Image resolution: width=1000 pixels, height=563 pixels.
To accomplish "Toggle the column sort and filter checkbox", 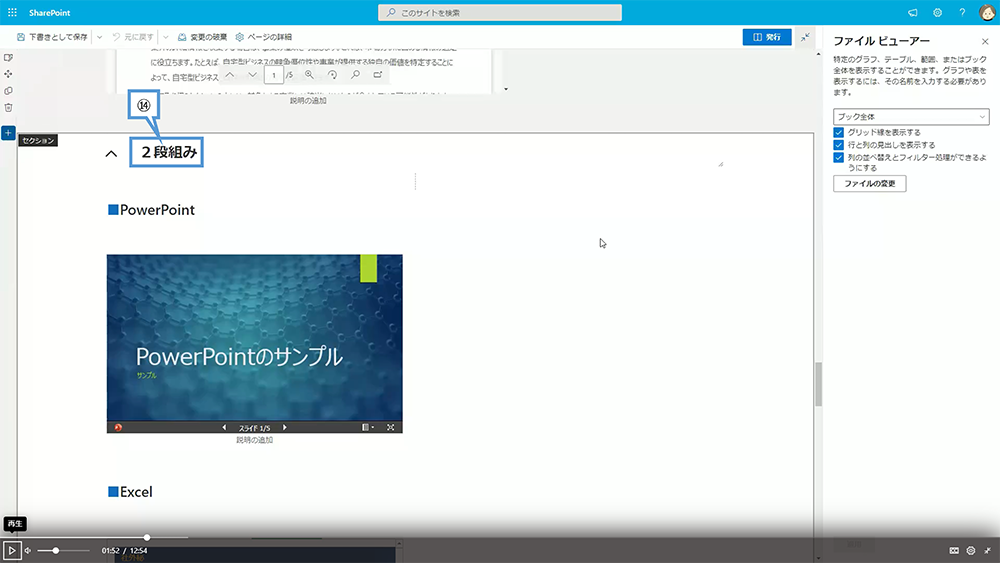I will pyautogui.click(x=839, y=157).
